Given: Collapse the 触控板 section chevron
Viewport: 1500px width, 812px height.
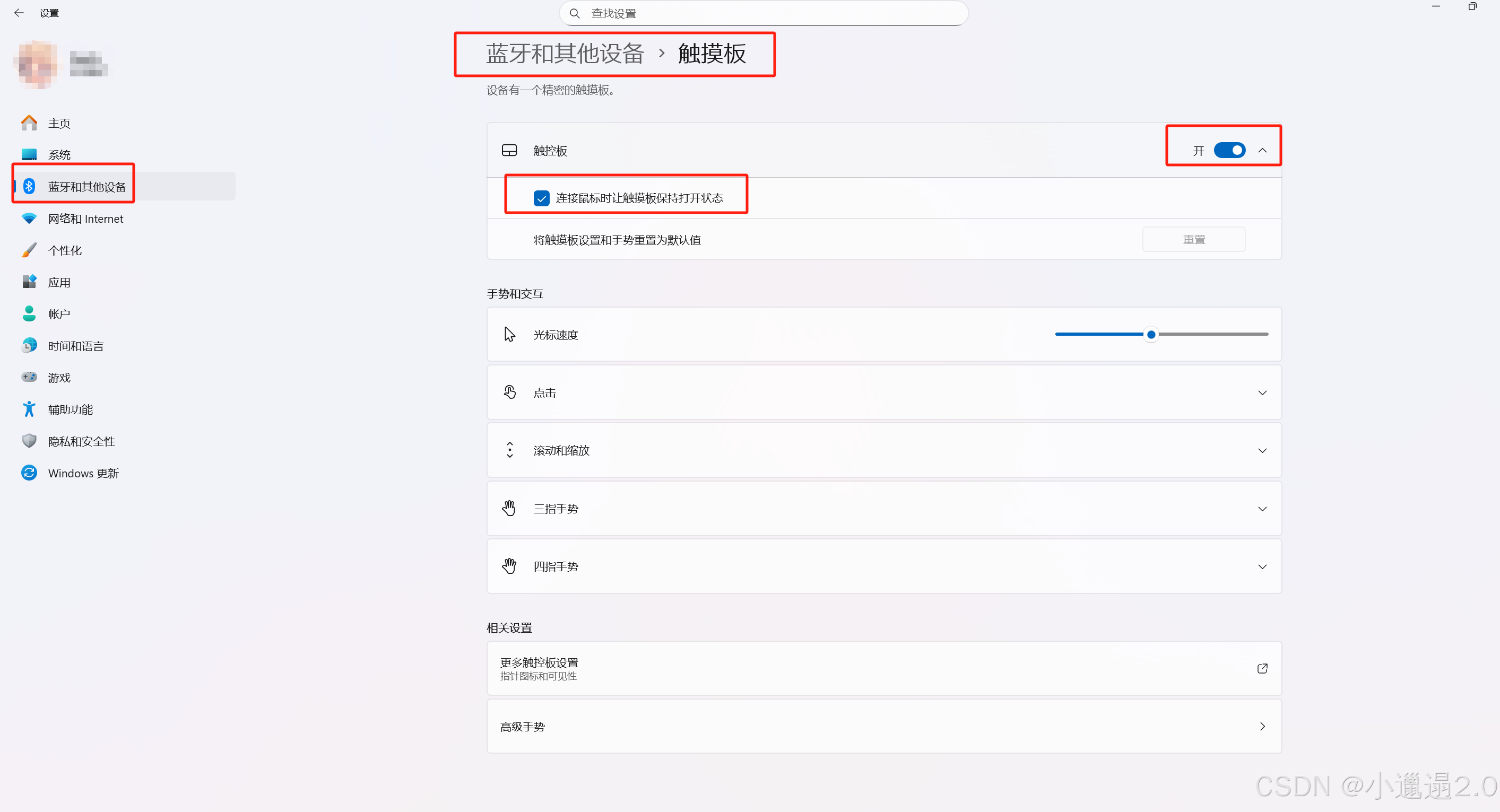Looking at the screenshot, I should click(x=1262, y=150).
